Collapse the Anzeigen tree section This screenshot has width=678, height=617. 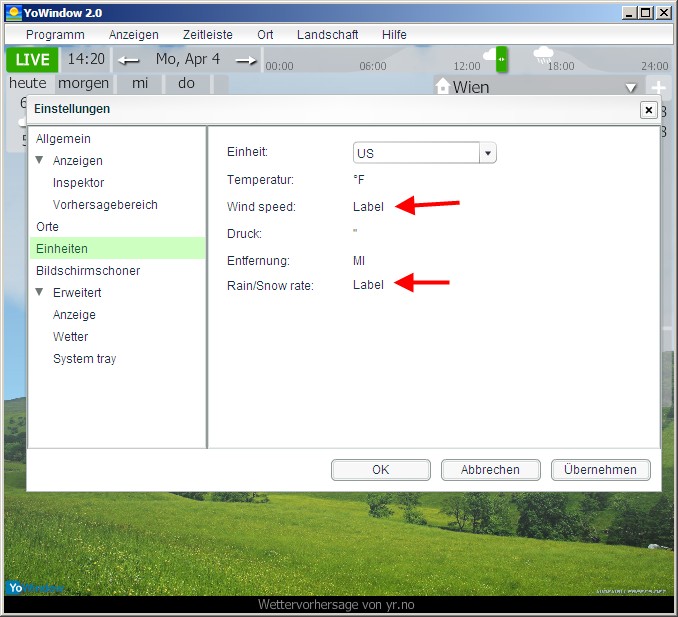pos(40,161)
